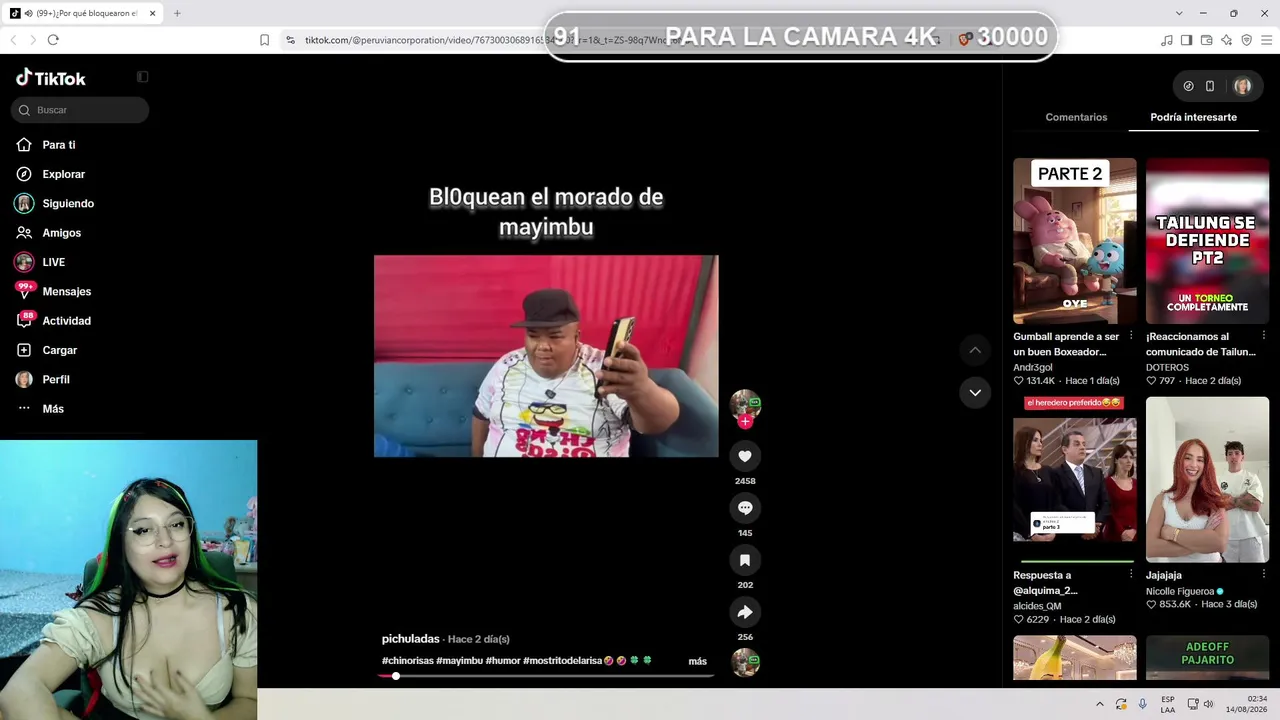Open options for the Jajajaja video
The image size is (1280, 720).
pyautogui.click(x=1263, y=575)
